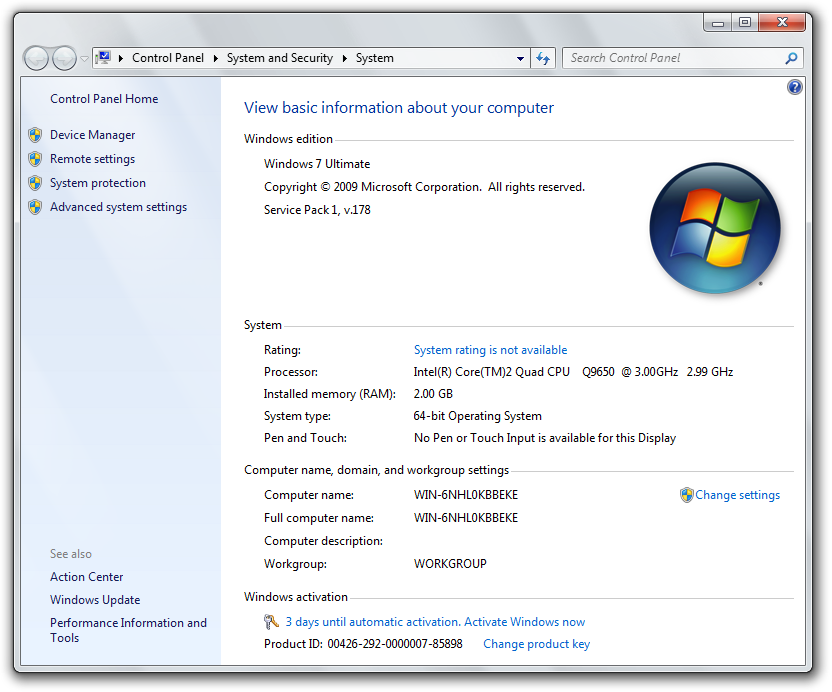Expand the address bar history dropdown
The width and height of the screenshot is (832, 692).
520,58
